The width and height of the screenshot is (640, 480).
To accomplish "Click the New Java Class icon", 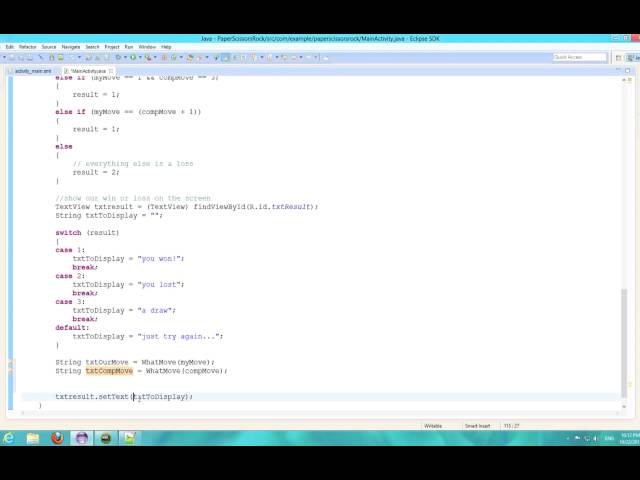I will click(173, 58).
